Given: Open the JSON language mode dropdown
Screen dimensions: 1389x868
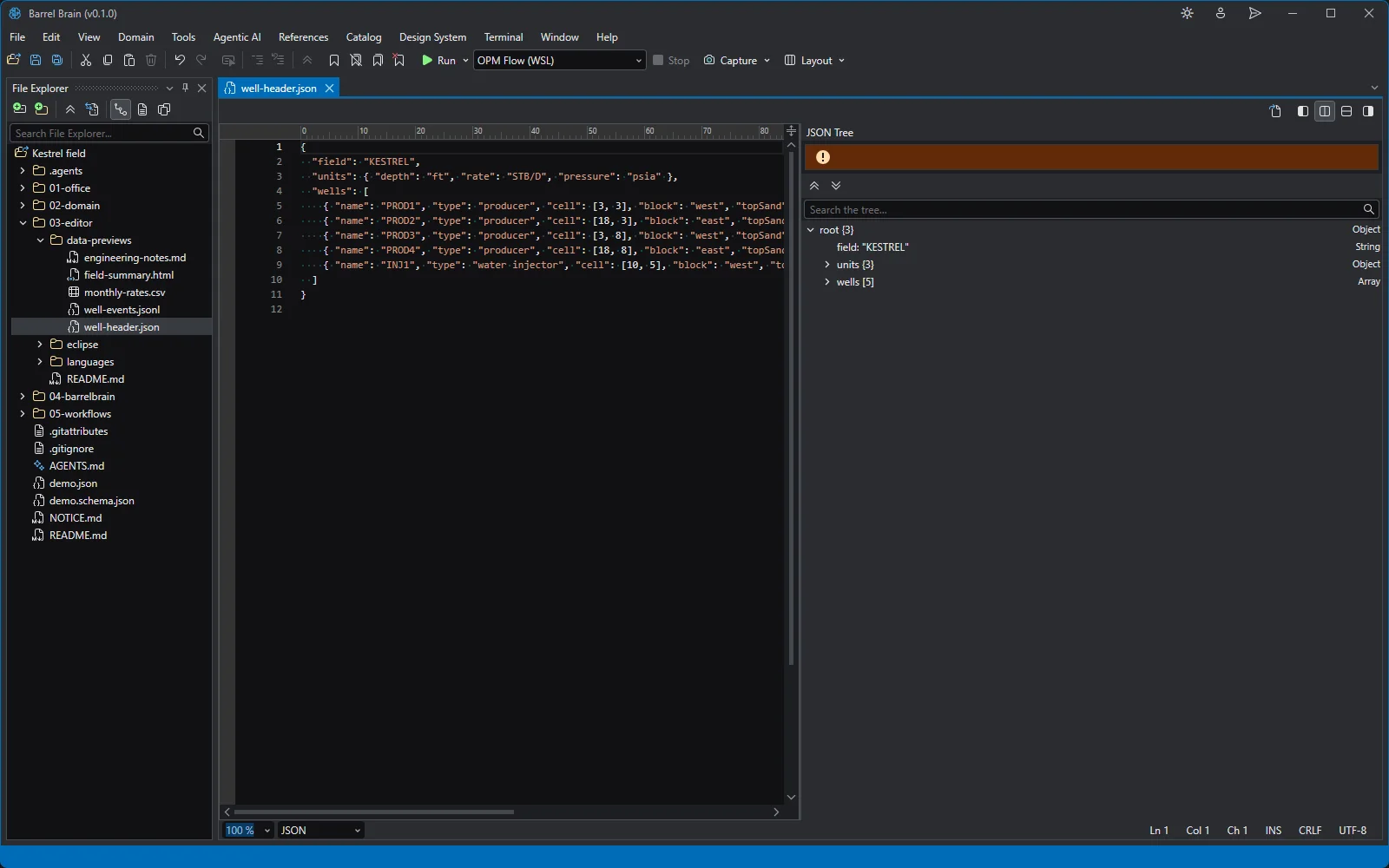Looking at the screenshot, I should [x=320, y=830].
